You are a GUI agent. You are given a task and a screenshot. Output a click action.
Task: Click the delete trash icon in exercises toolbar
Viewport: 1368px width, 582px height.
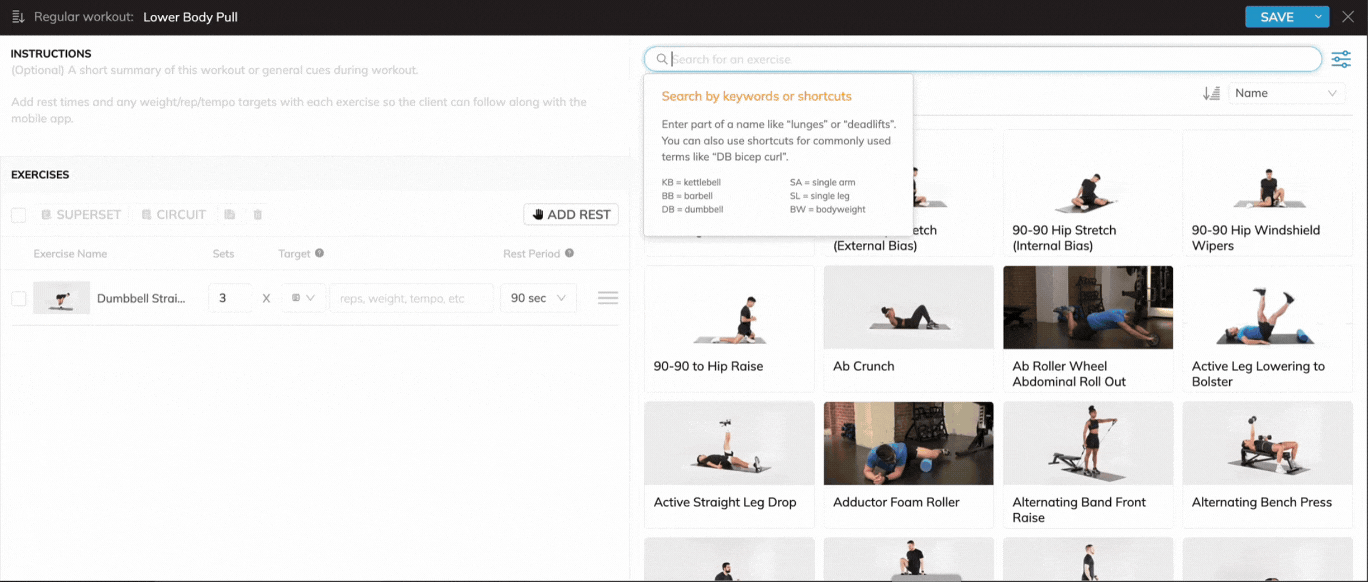258,215
